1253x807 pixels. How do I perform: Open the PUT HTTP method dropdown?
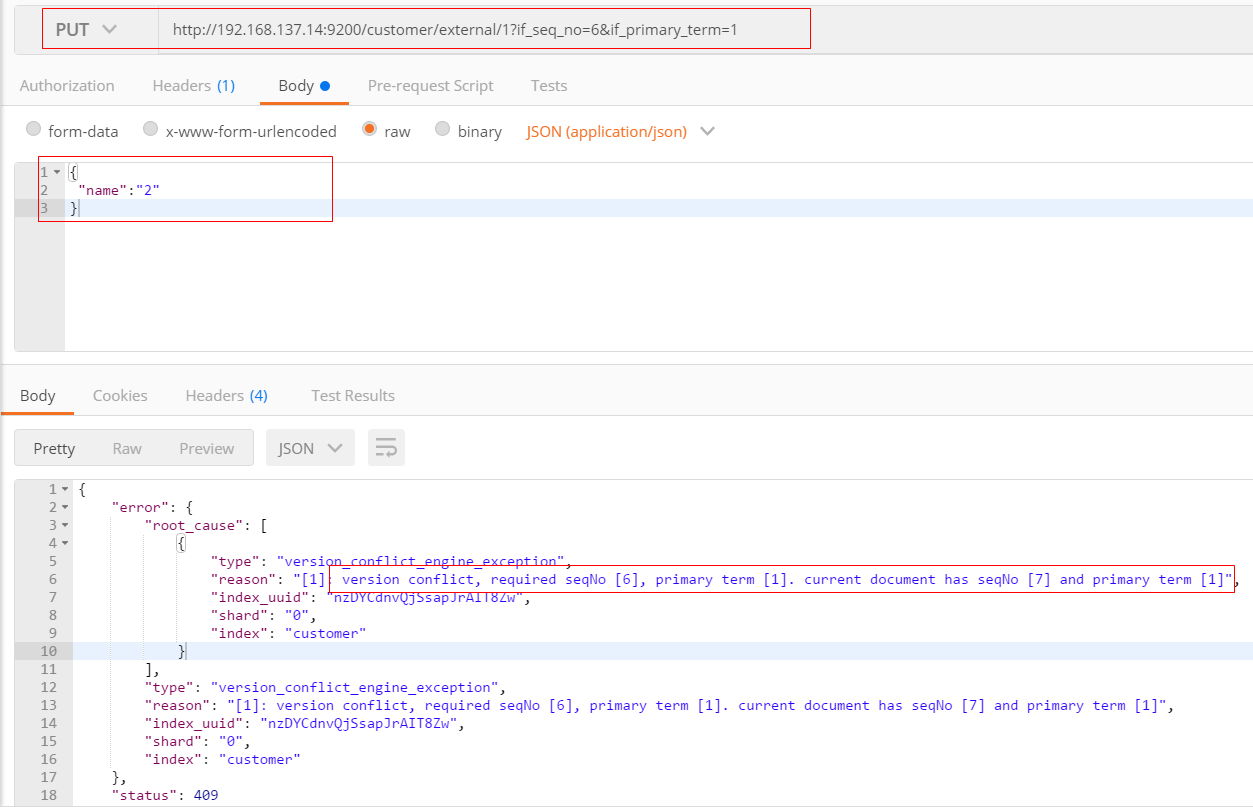(x=86, y=30)
